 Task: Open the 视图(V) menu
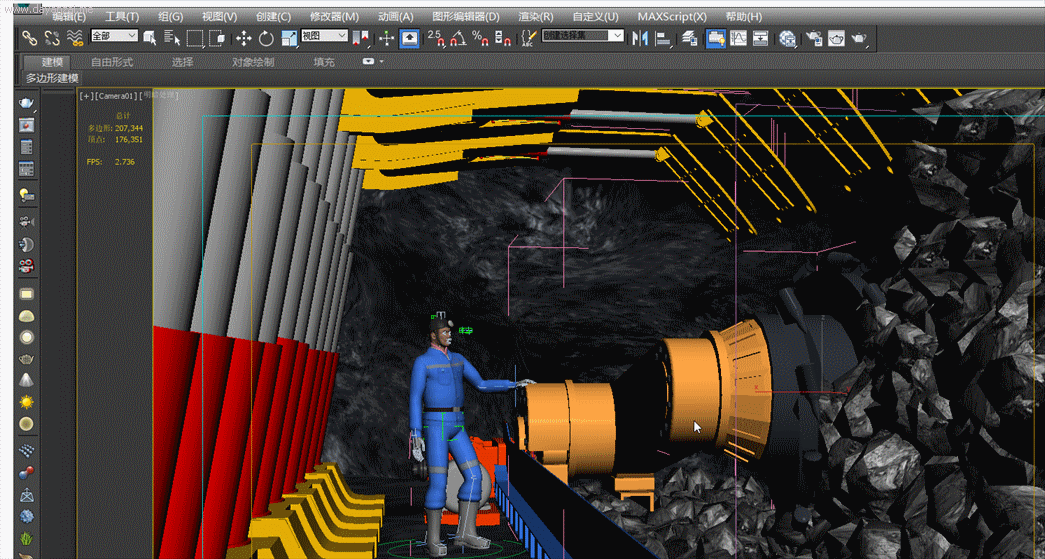(219, 17)
